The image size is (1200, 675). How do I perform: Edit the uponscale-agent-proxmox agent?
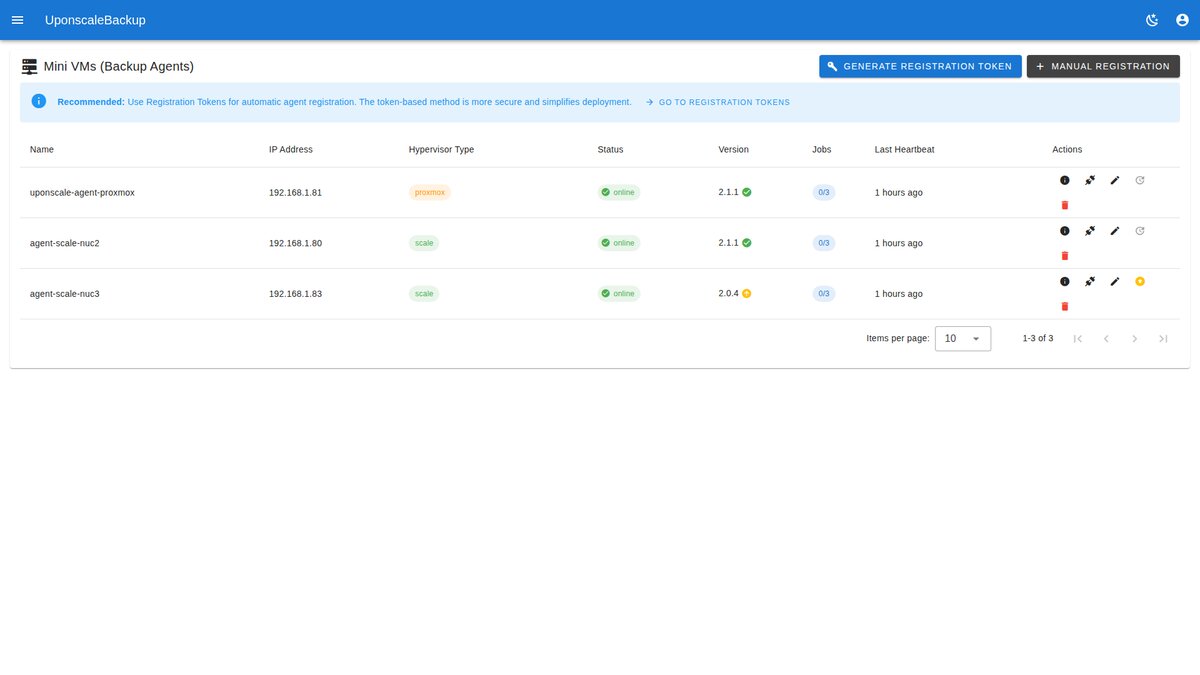click(1115, 180)
